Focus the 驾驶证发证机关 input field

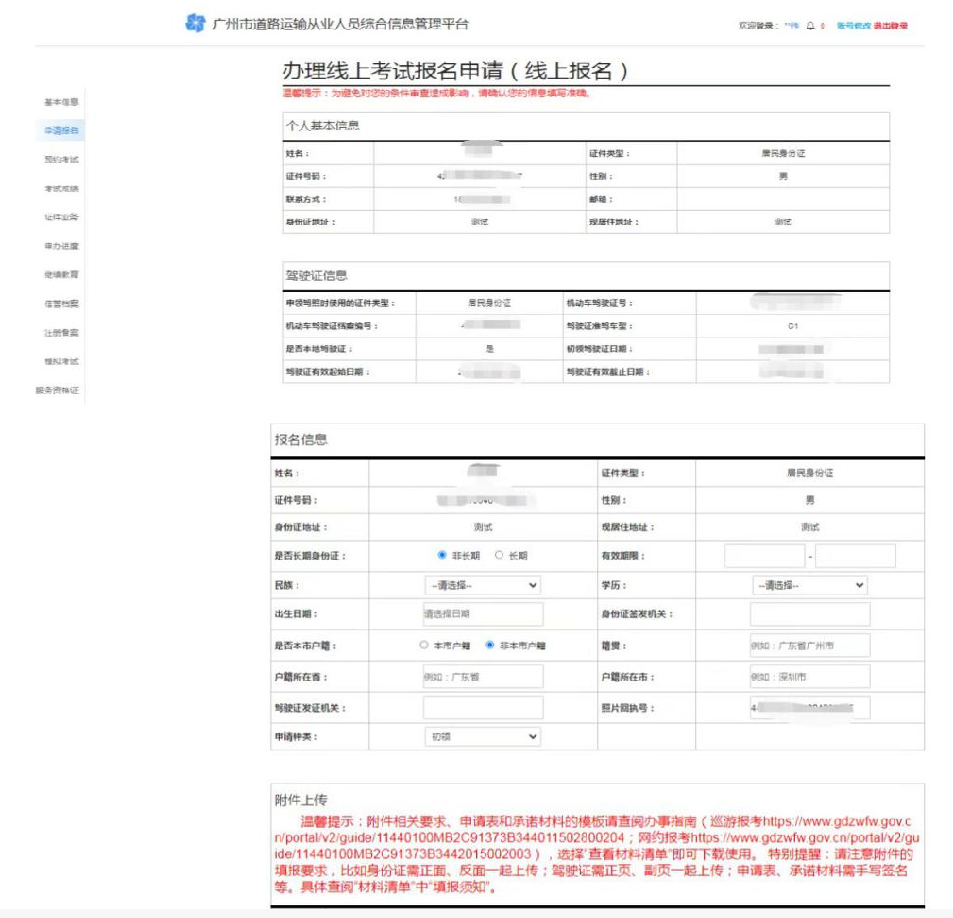[483, 708]
